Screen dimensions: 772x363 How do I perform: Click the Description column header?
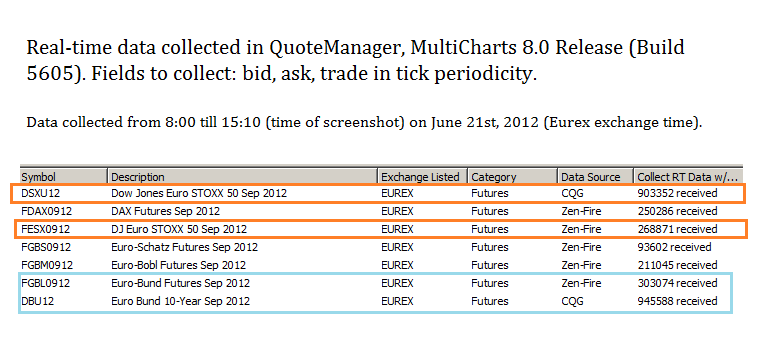pos(243,176)
